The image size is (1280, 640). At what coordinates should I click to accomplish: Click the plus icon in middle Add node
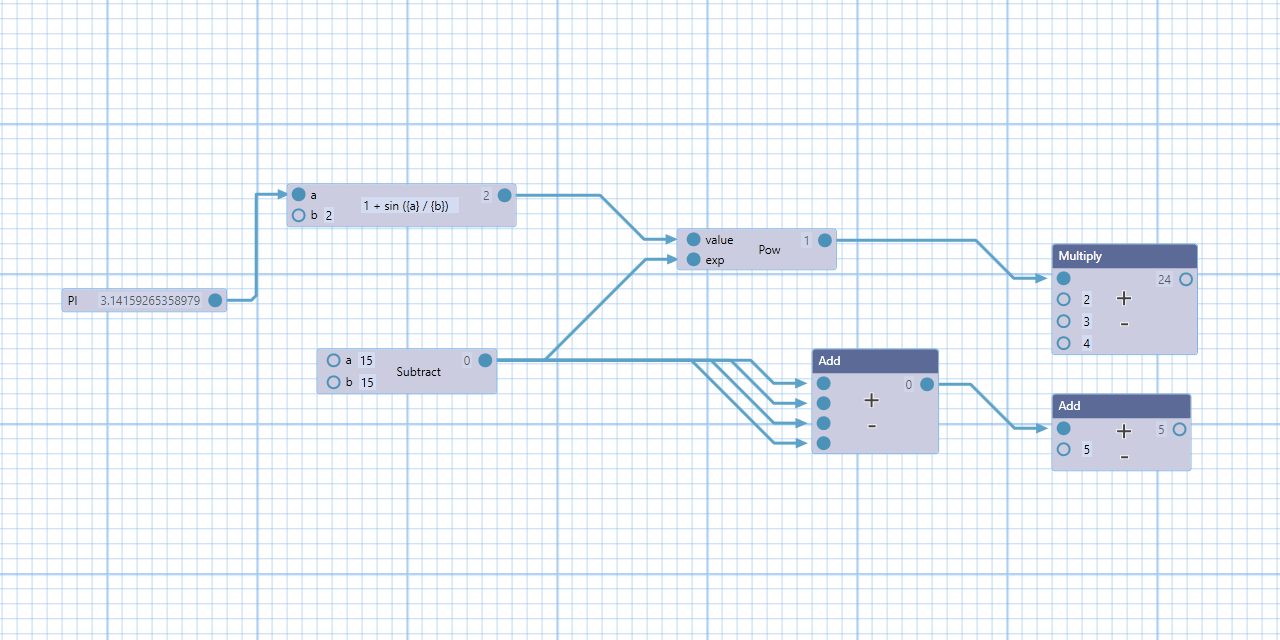tap(871, 400)
